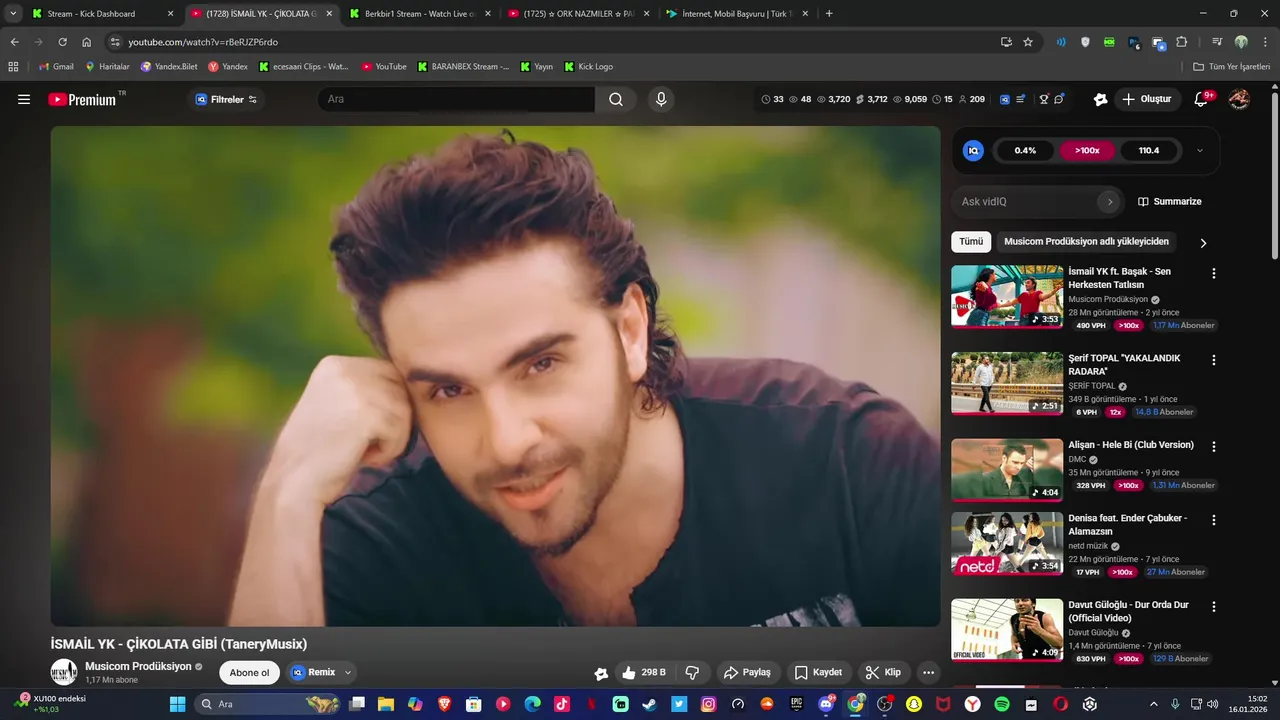
Task: Switch to Stream - Kick Dashboard tab
Action: point(104,14)
